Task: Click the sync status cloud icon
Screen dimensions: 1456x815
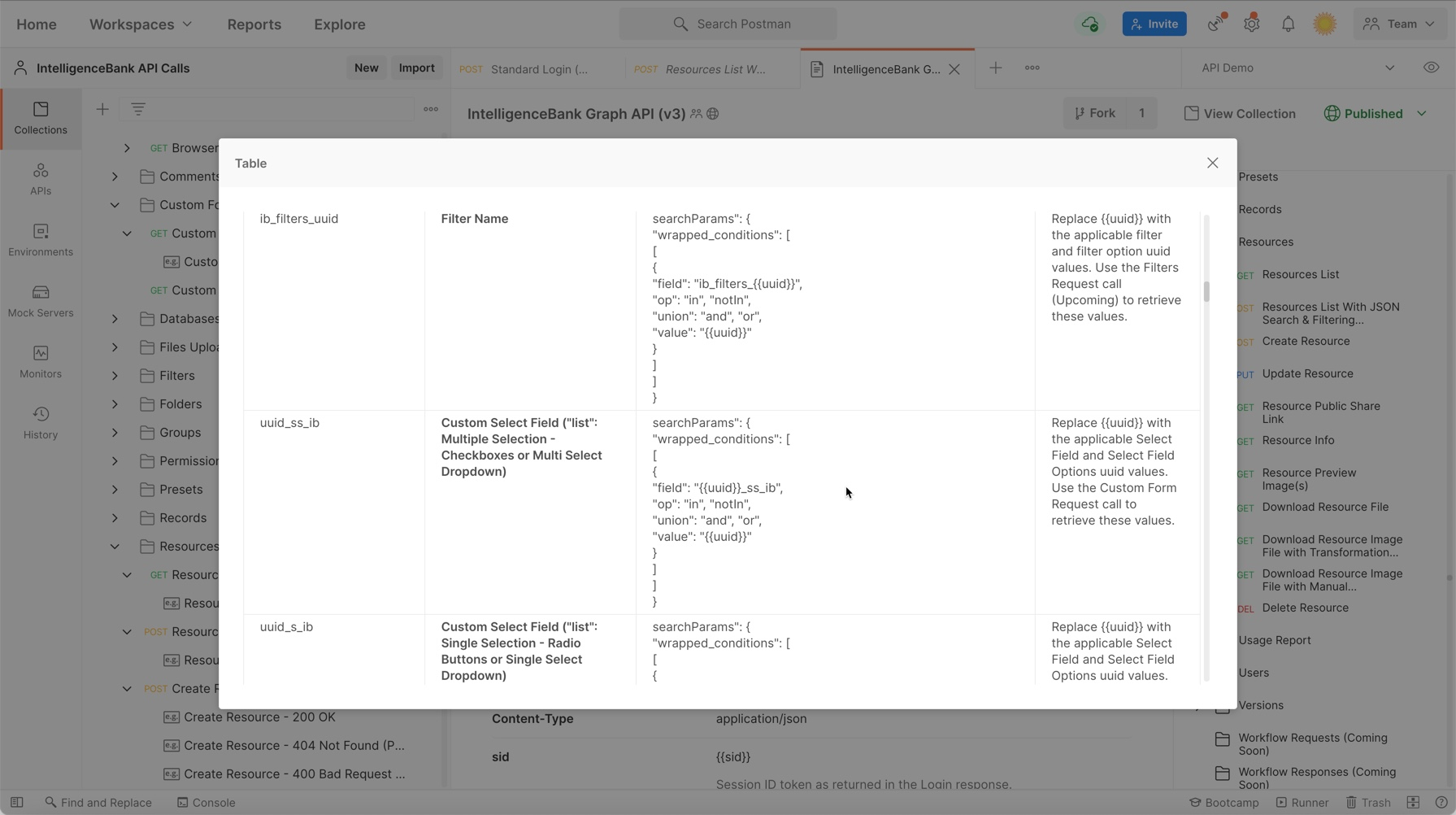Action: pos(1089,24)
